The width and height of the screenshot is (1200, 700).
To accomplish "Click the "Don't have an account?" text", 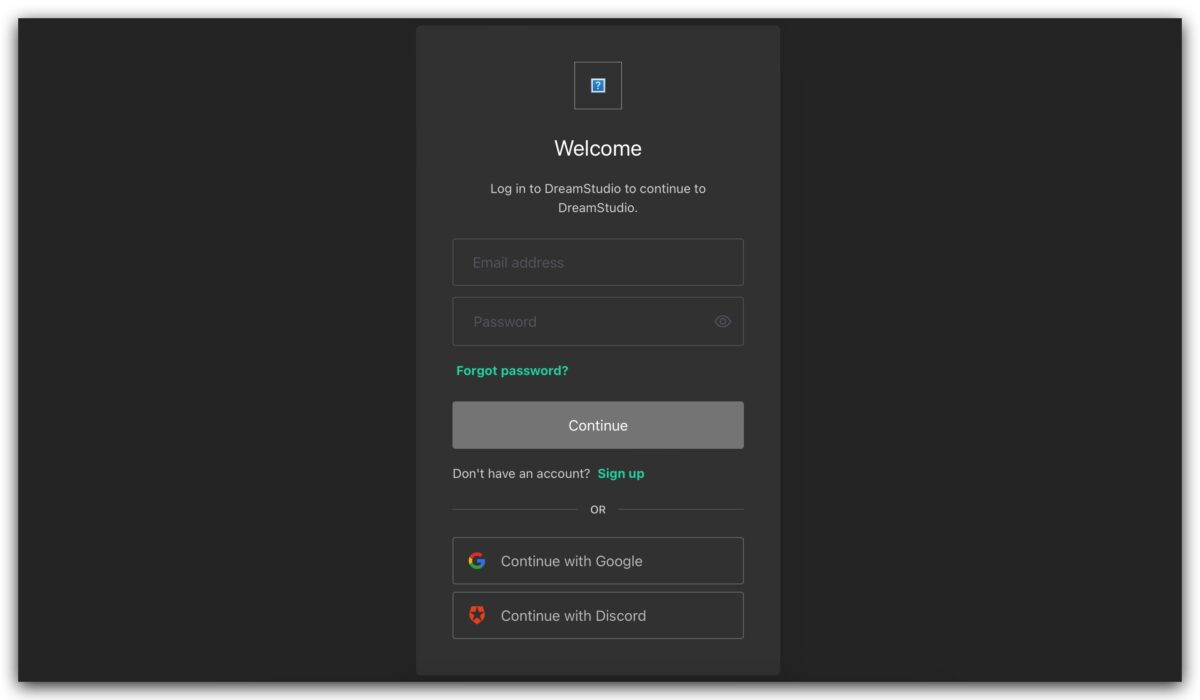I will point(521,474).
